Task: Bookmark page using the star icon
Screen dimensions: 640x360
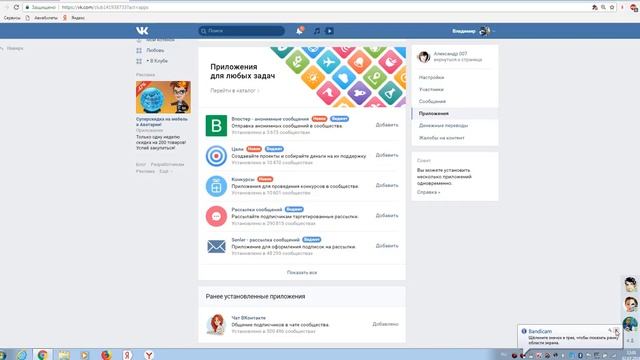Action: point(612,7)
